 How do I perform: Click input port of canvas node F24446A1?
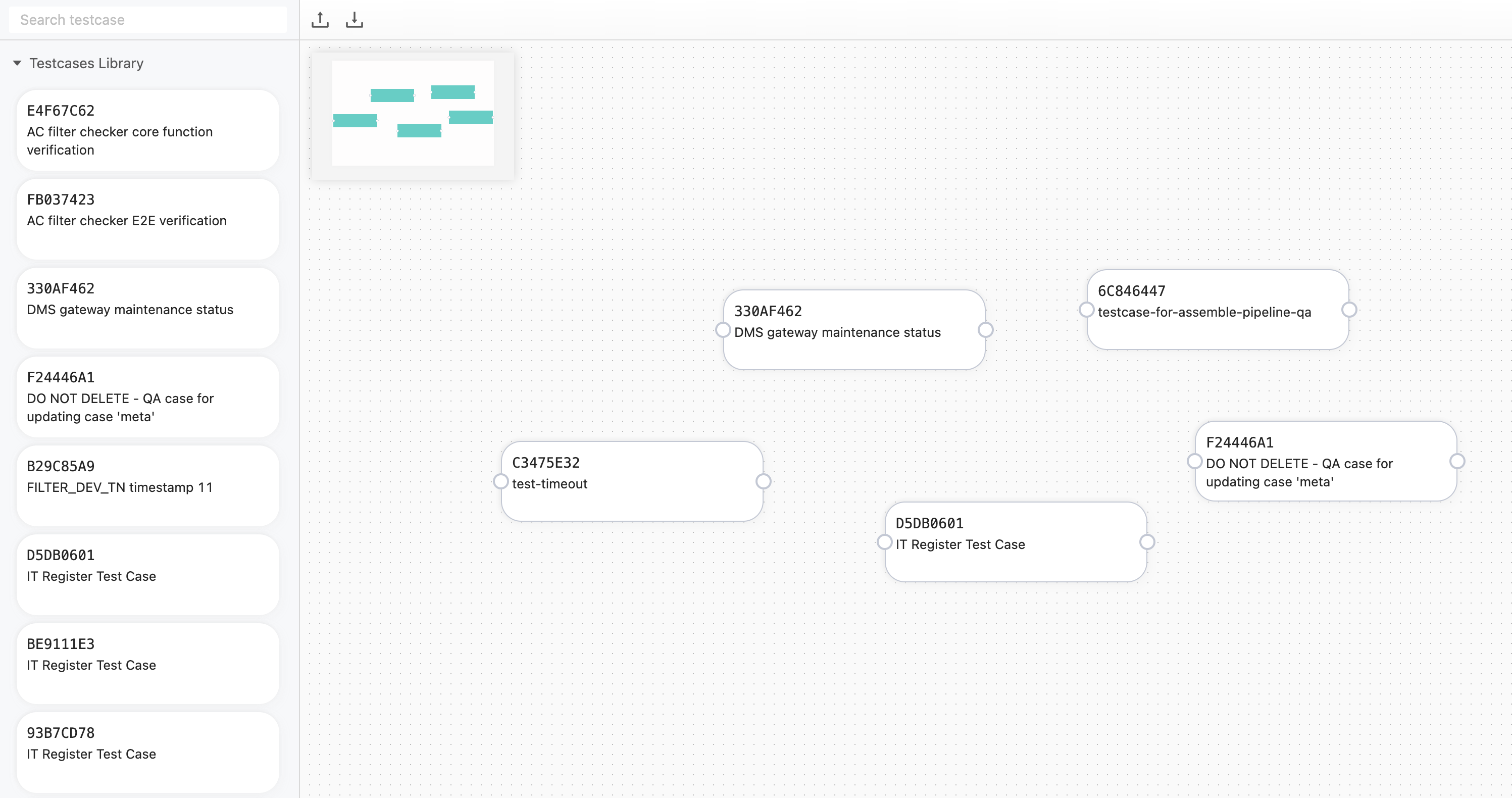[x=1194, y=461]
